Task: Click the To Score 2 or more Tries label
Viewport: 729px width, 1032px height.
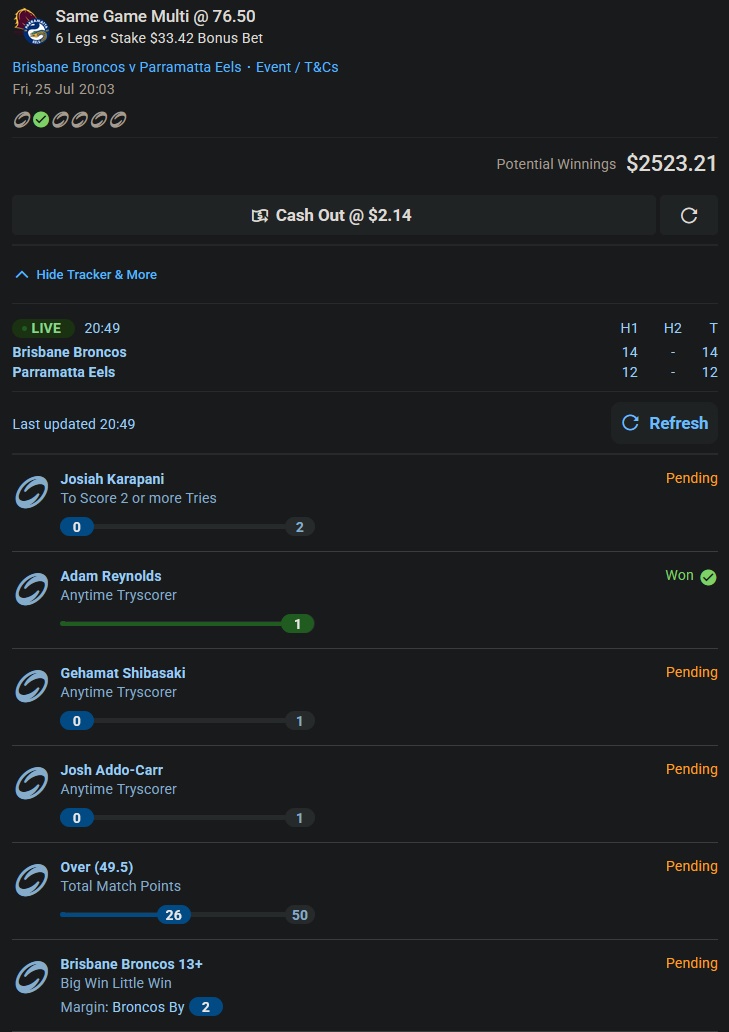Action: pos(138,498)
